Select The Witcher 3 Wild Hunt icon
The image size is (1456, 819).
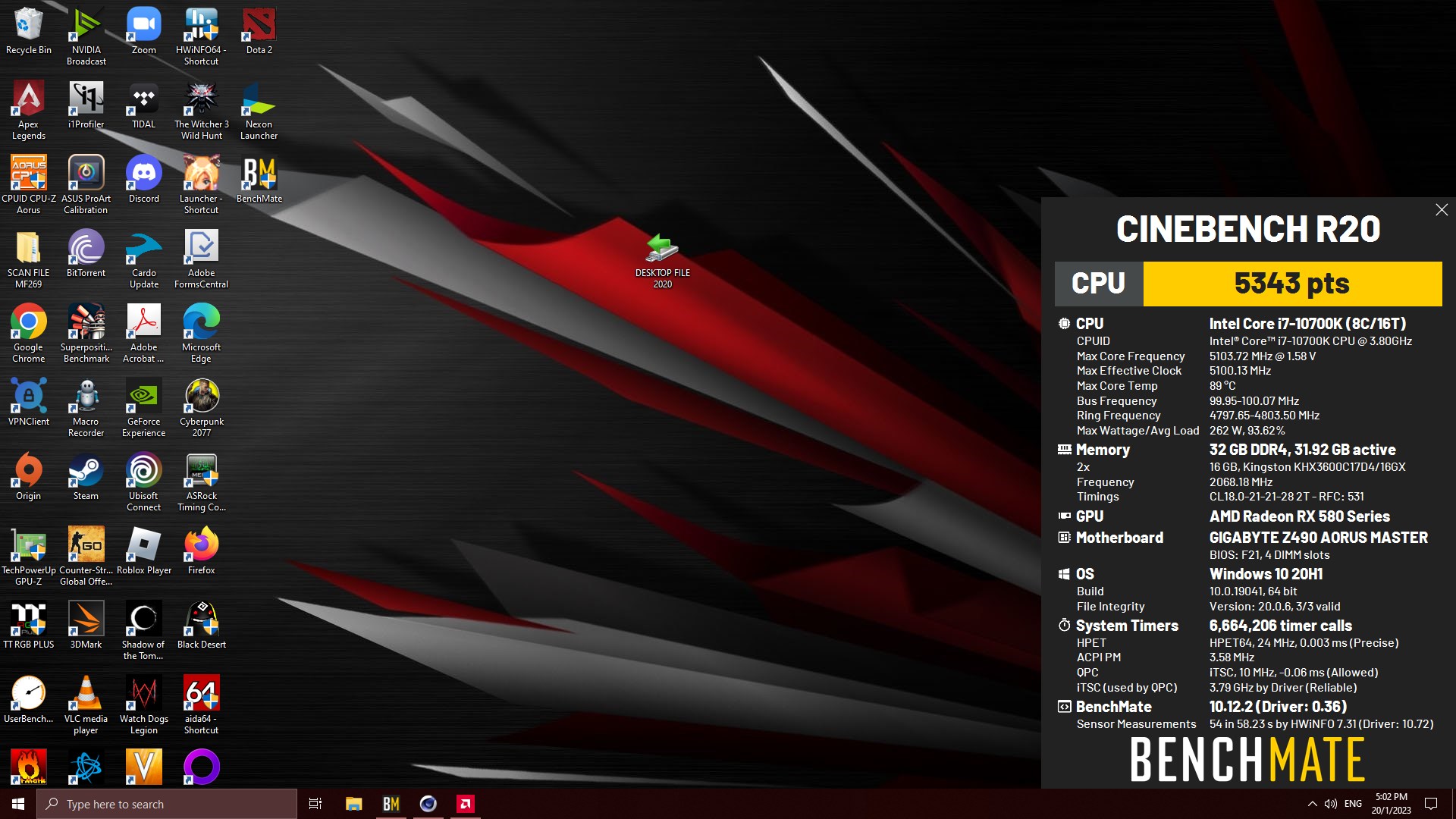201,111
